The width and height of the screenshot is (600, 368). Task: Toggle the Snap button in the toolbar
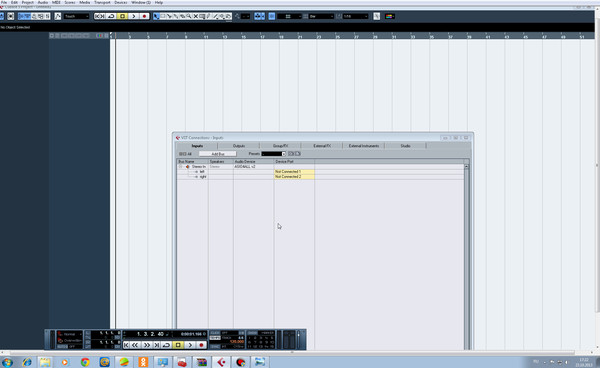259,16
